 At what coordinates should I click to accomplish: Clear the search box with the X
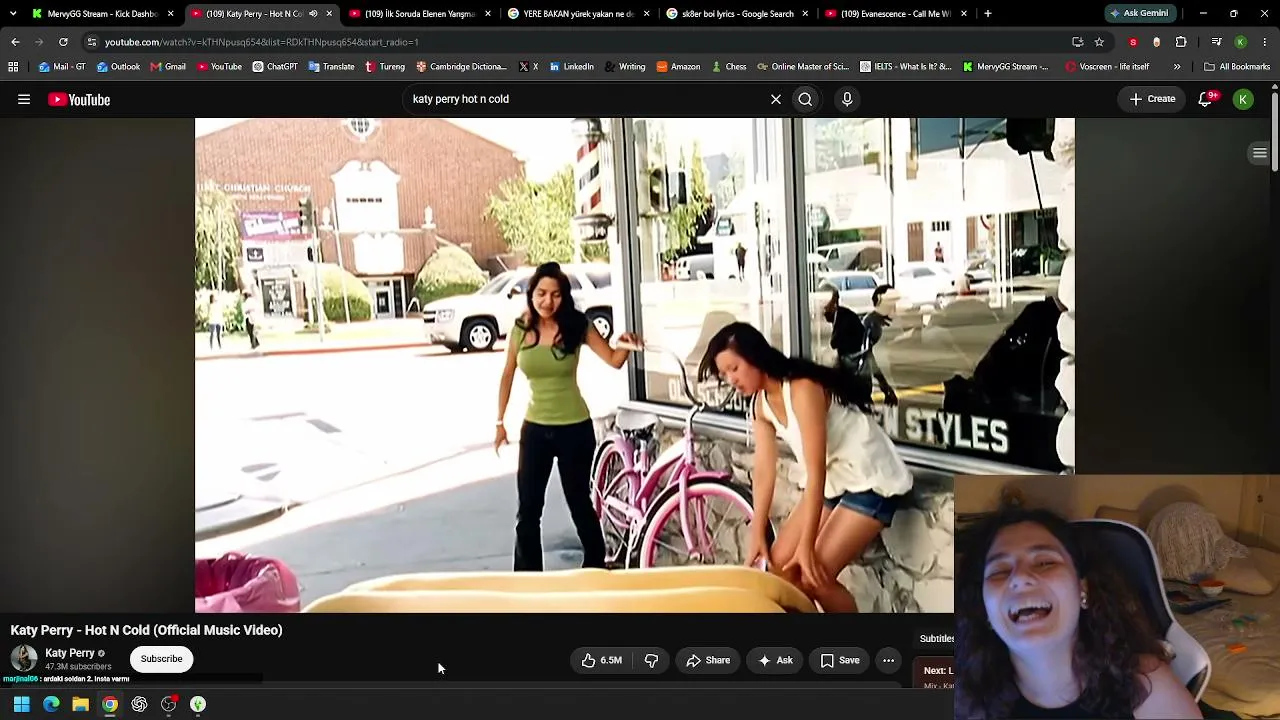(x=775, y=99)
